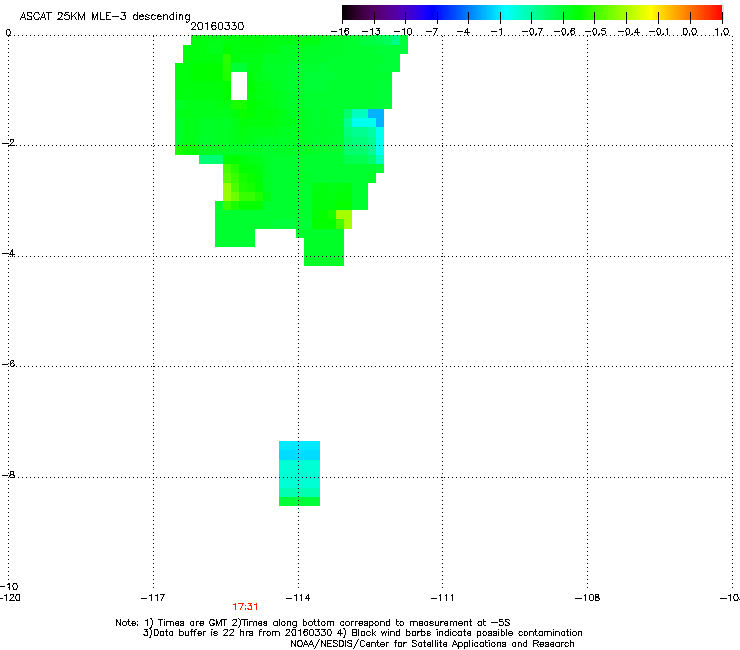Click the -0.4 label on the color bar
Screen dimensions: 740x650
coord(628,32)
